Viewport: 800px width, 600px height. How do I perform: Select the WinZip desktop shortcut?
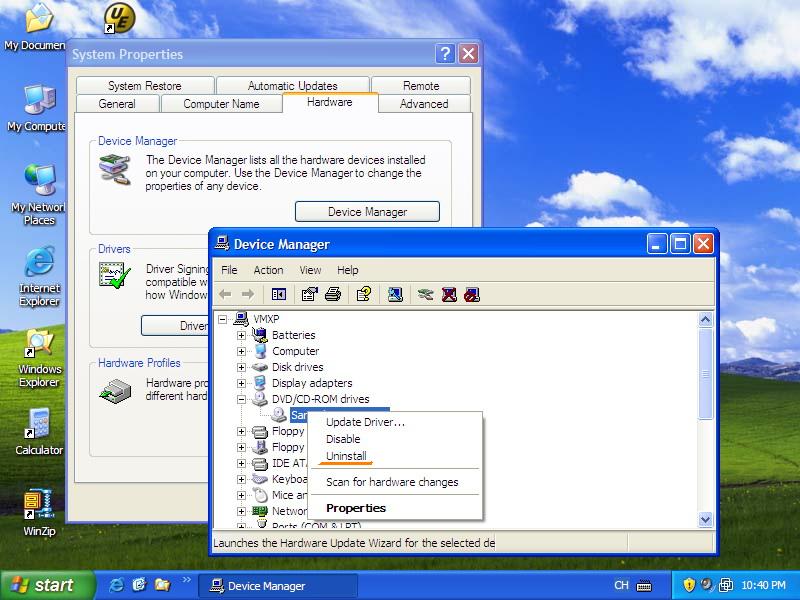click(x=39, y=513)
